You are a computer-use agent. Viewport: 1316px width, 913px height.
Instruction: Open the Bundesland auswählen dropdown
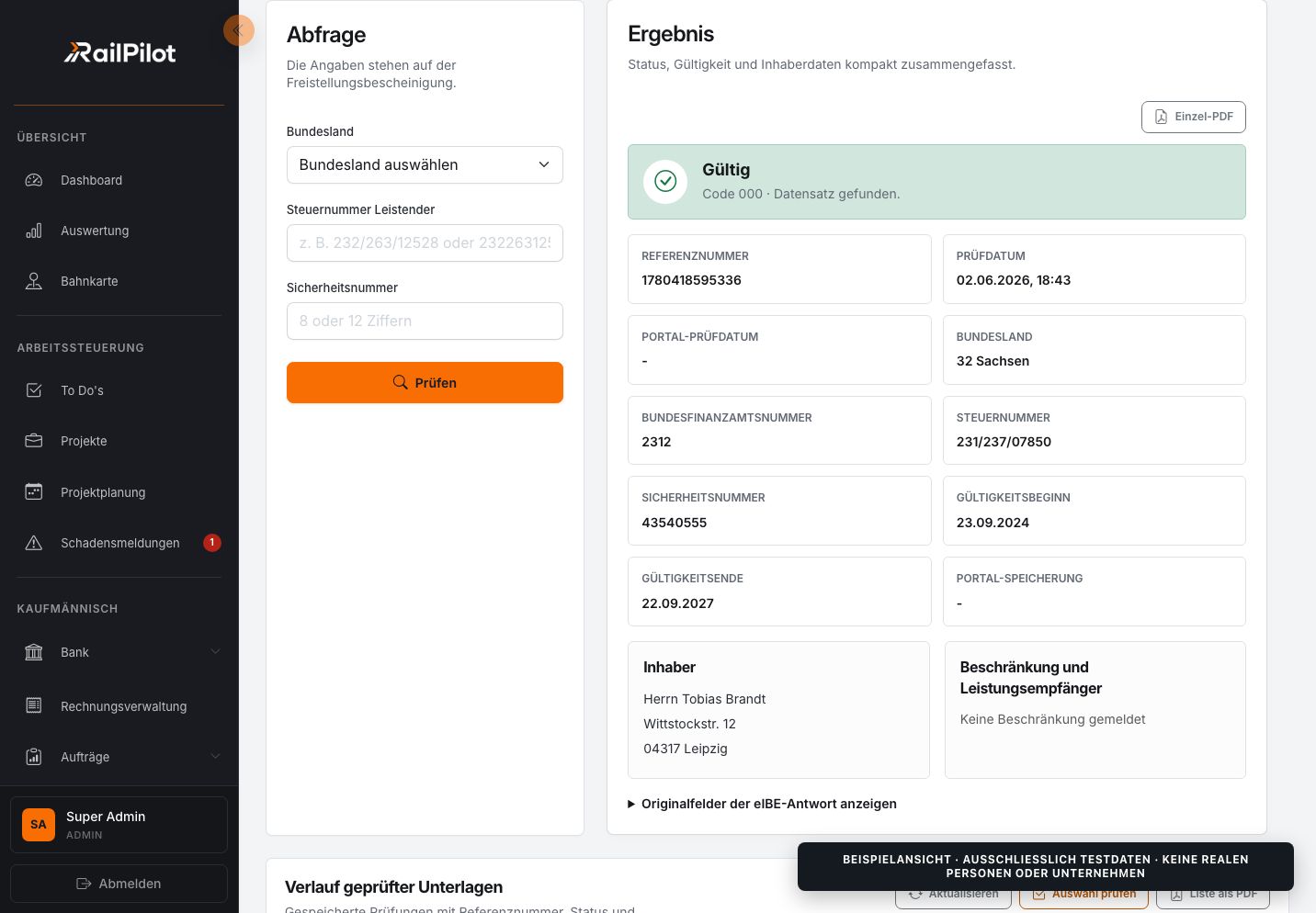(x=425, y=165)
